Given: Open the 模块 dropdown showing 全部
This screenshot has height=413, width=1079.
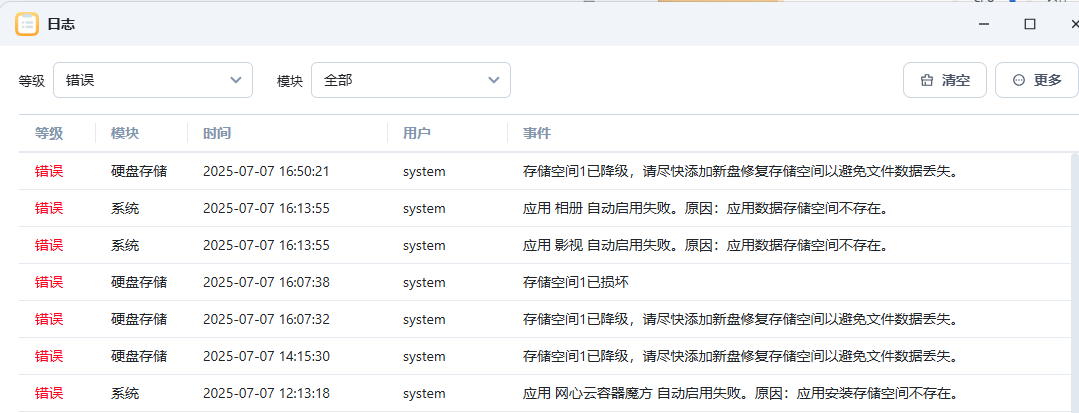Looking at the screenshot, I should click(x=411, y=80).
